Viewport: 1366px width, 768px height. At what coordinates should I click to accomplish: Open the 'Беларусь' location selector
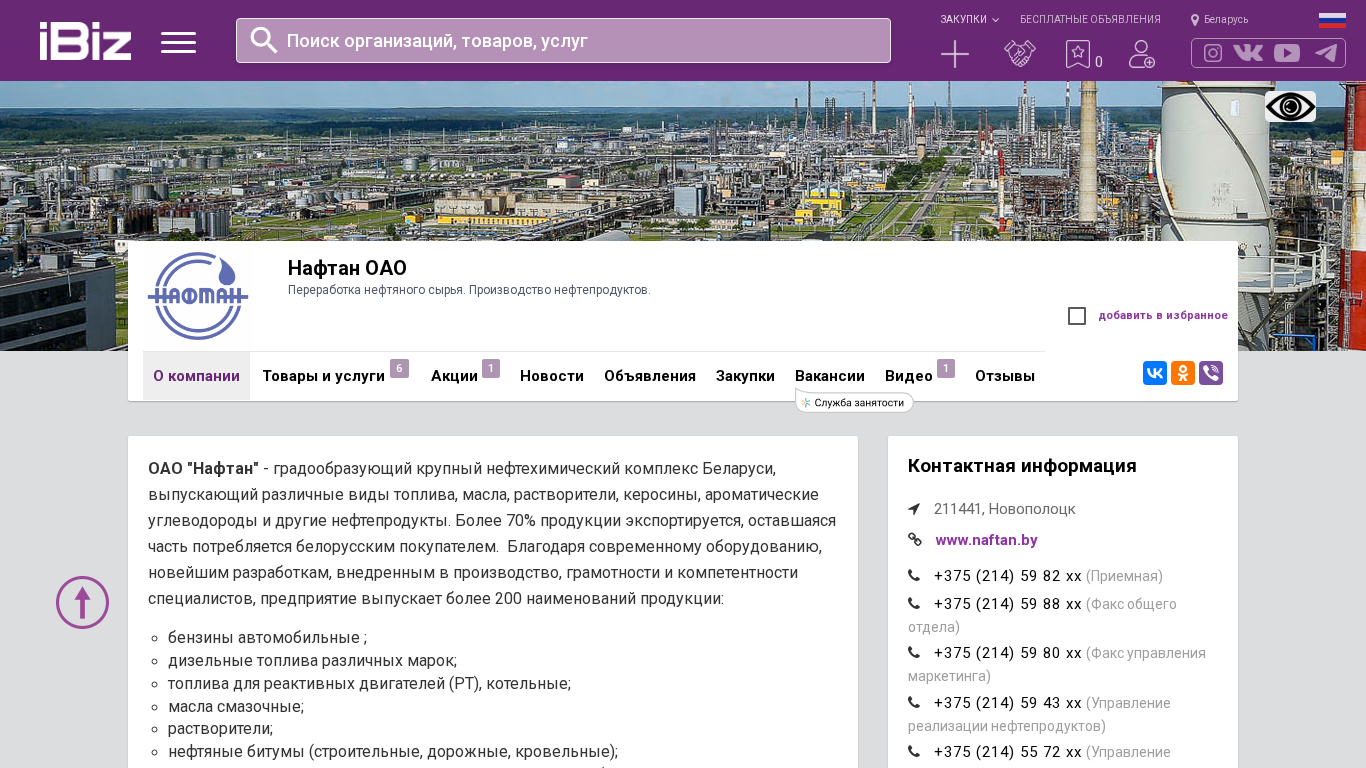1220,20
